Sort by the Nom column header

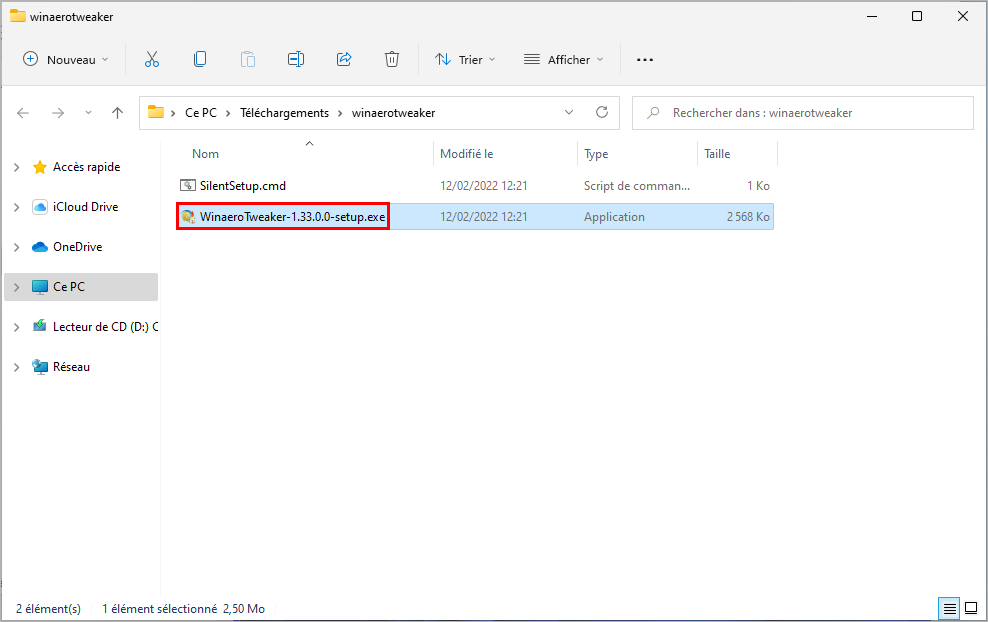[x=205, y=154]
